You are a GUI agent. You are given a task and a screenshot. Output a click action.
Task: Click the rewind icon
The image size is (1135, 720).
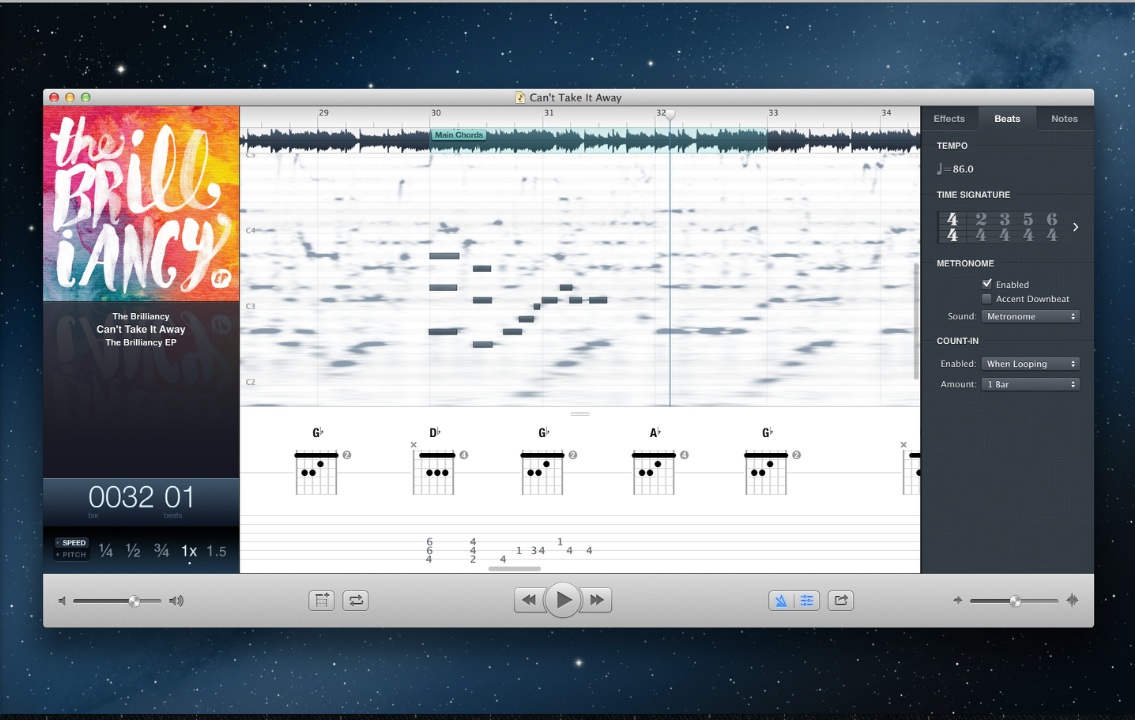pos(529,599)
